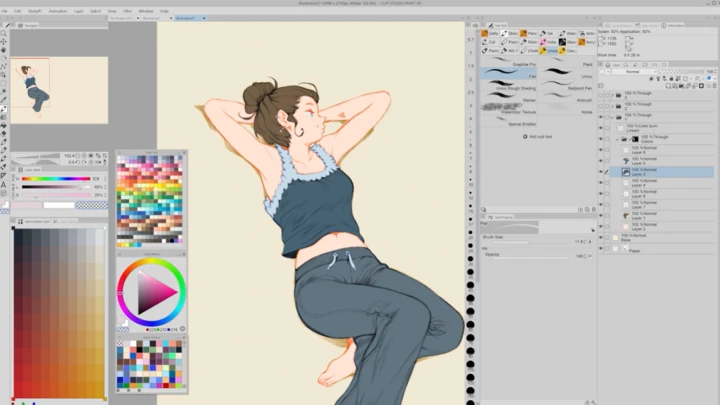
Task: Open the Indie brush group with pink icon
Action: (548, 42)
